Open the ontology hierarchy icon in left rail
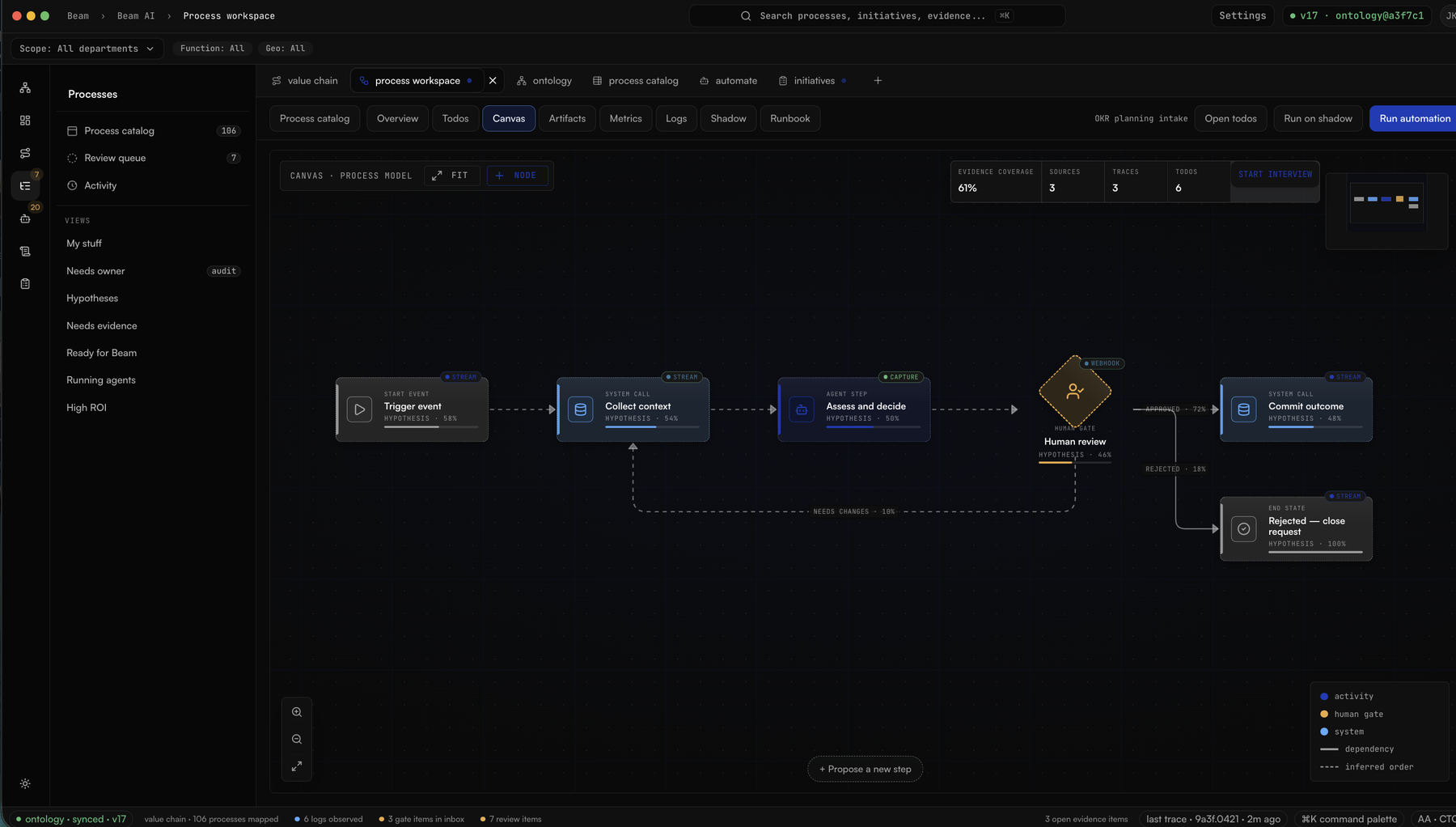The width and height of the screenshot is (1456, 827). point(25,87)
